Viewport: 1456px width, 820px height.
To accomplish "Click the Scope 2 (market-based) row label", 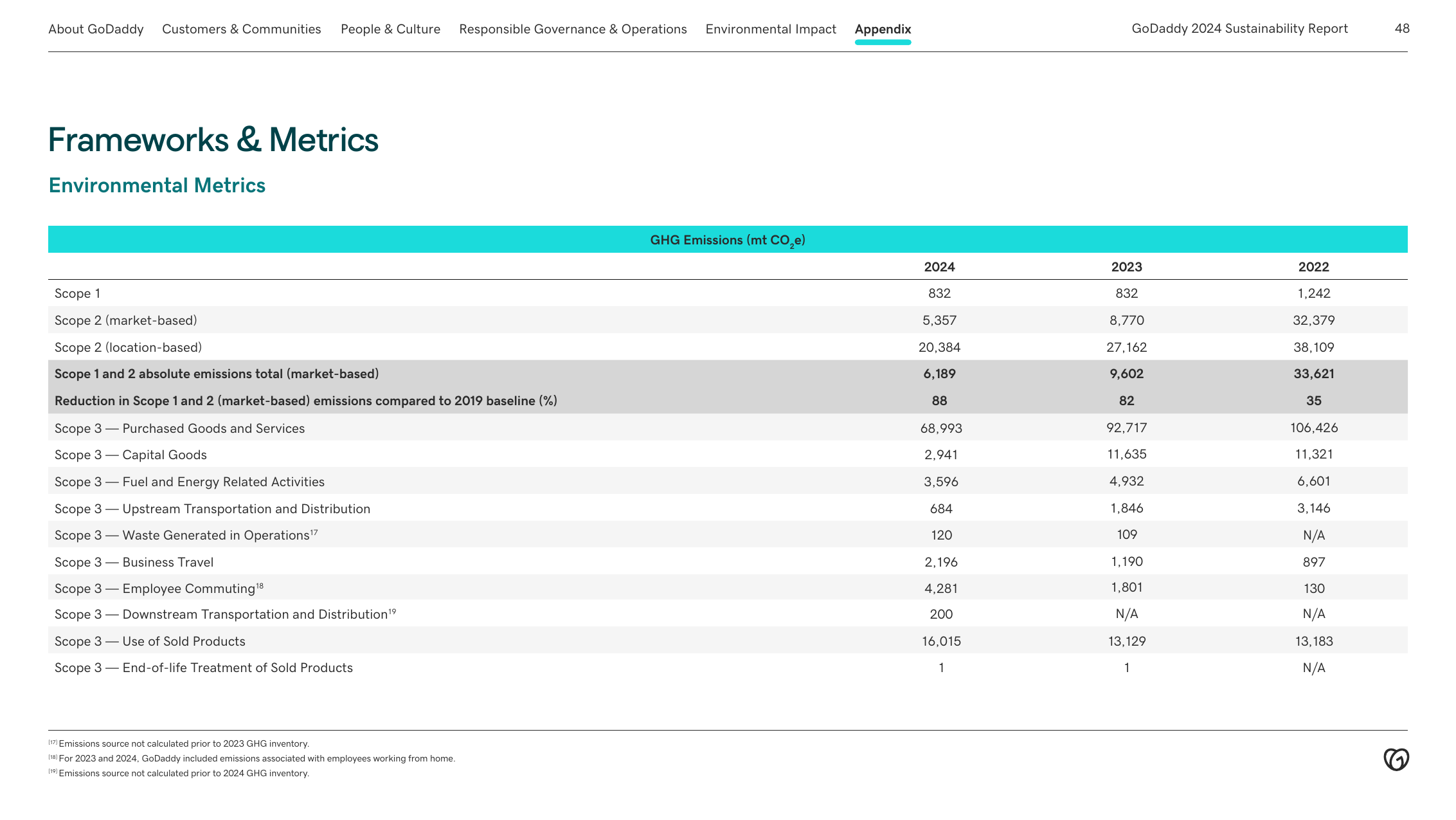I will point(126,320).
